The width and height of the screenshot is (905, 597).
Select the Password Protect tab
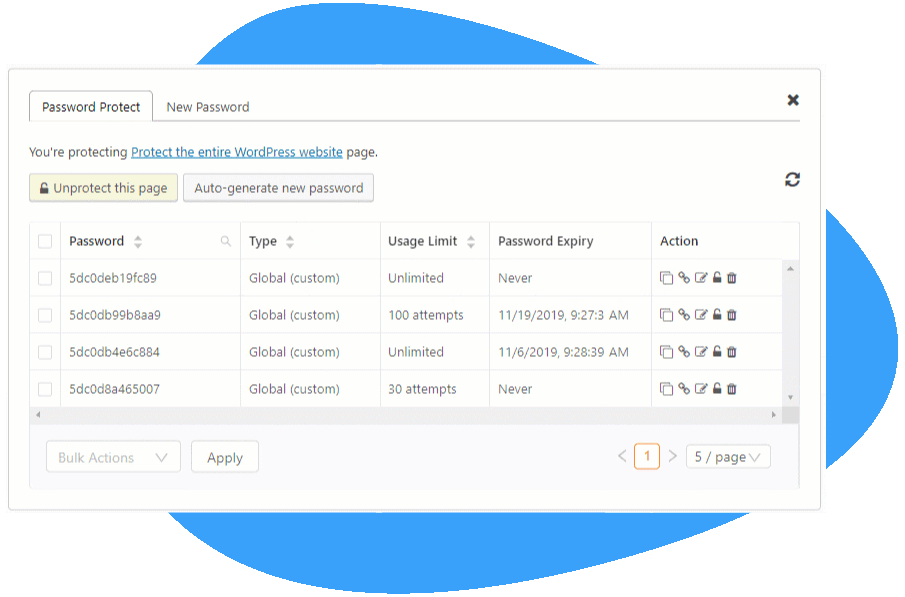91,107
